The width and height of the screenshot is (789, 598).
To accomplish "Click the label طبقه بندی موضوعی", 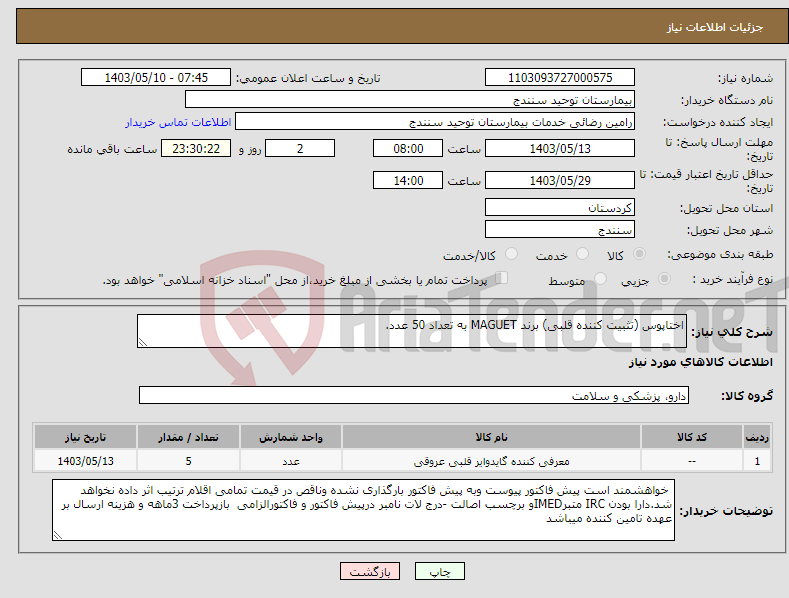I will (720, 255).
